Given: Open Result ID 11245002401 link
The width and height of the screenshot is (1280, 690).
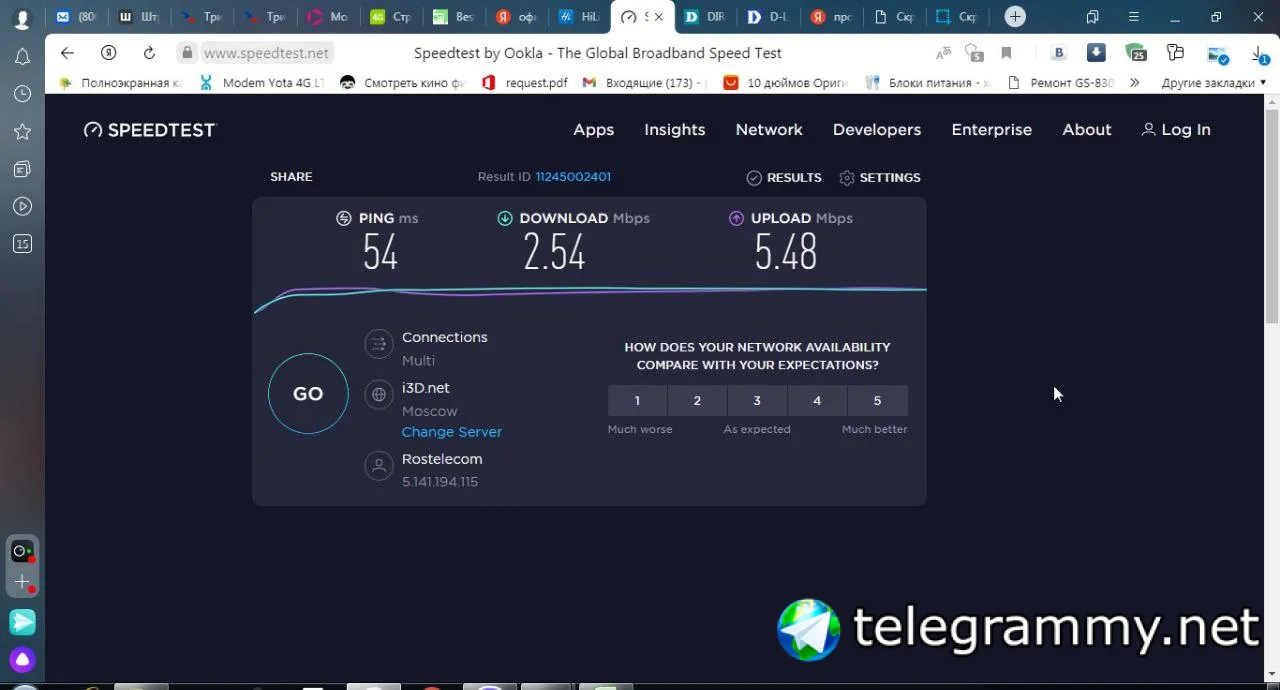Looking at the screenshot, I should 573,177.
